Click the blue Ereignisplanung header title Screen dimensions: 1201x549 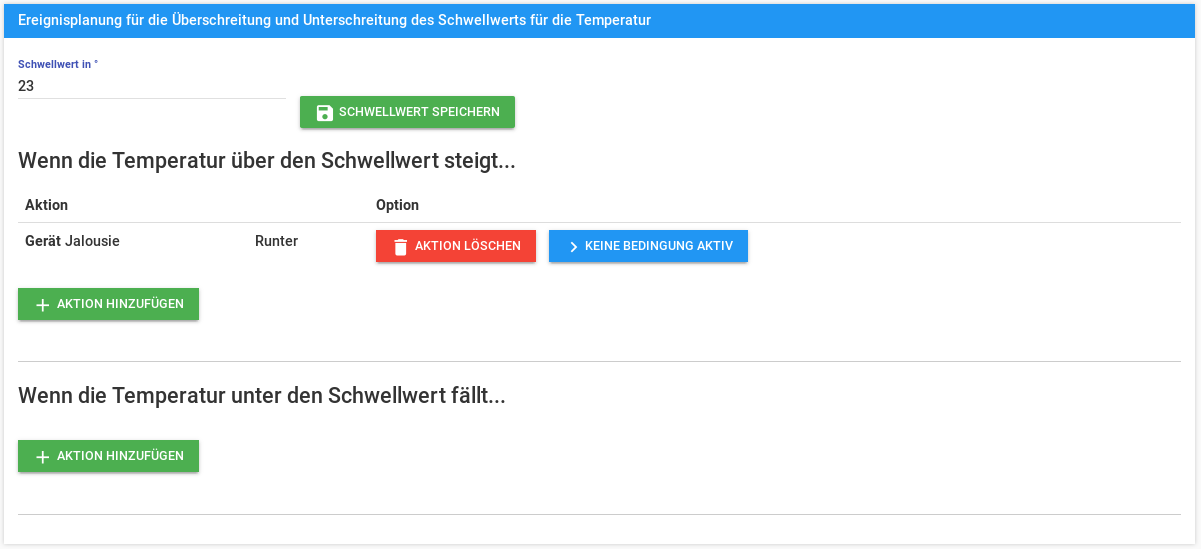(334, 20)
